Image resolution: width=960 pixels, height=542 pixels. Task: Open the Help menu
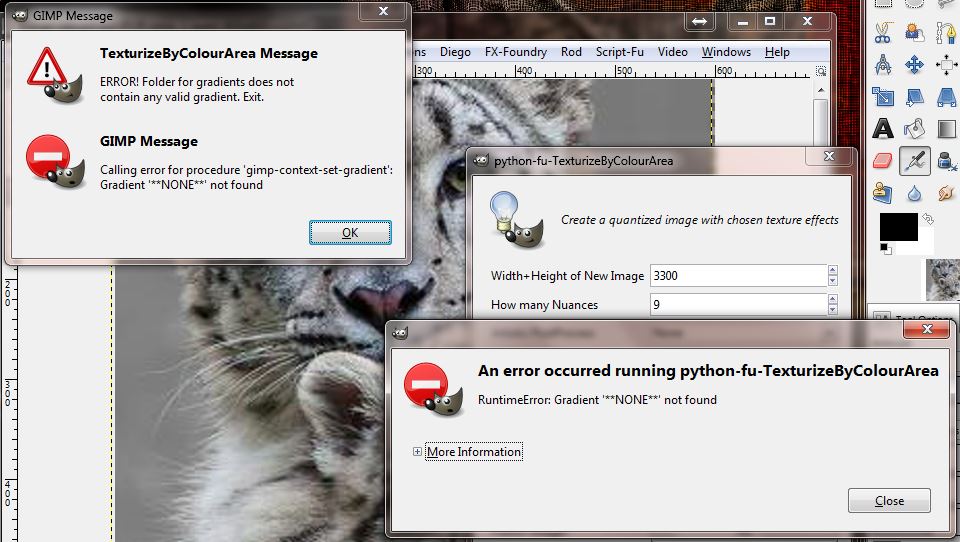(x=777, y=52)
